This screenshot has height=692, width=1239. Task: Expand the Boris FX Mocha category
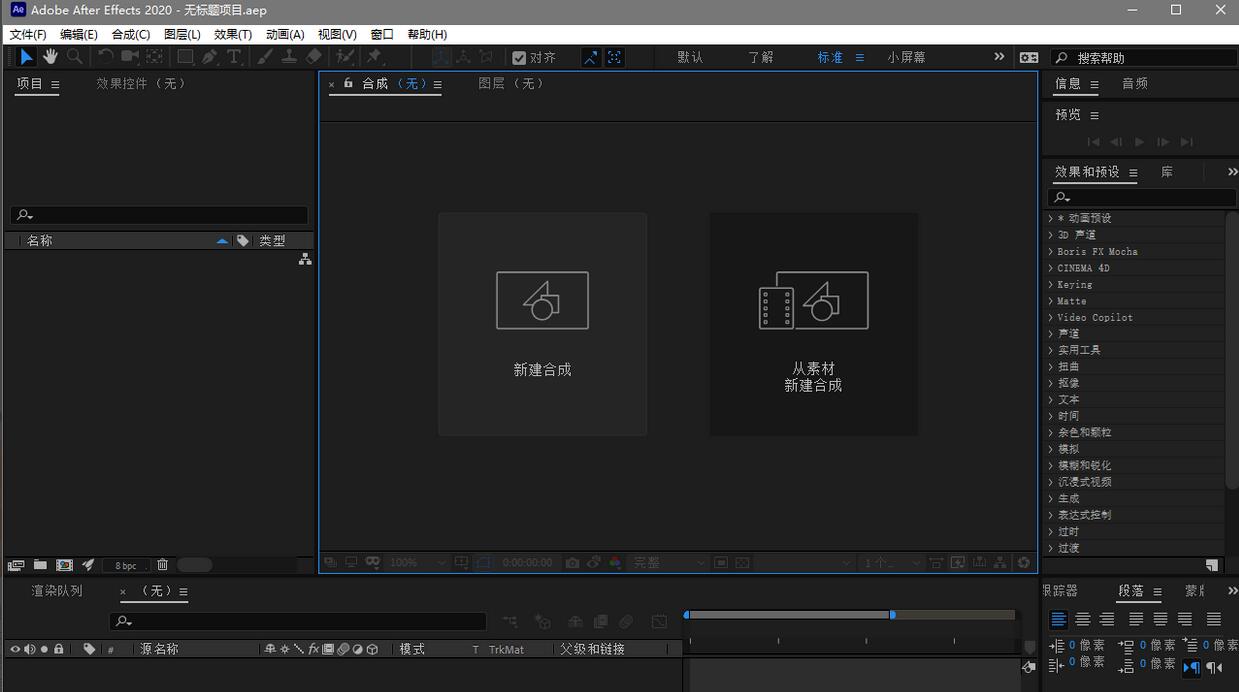(x=1050, y=251)
